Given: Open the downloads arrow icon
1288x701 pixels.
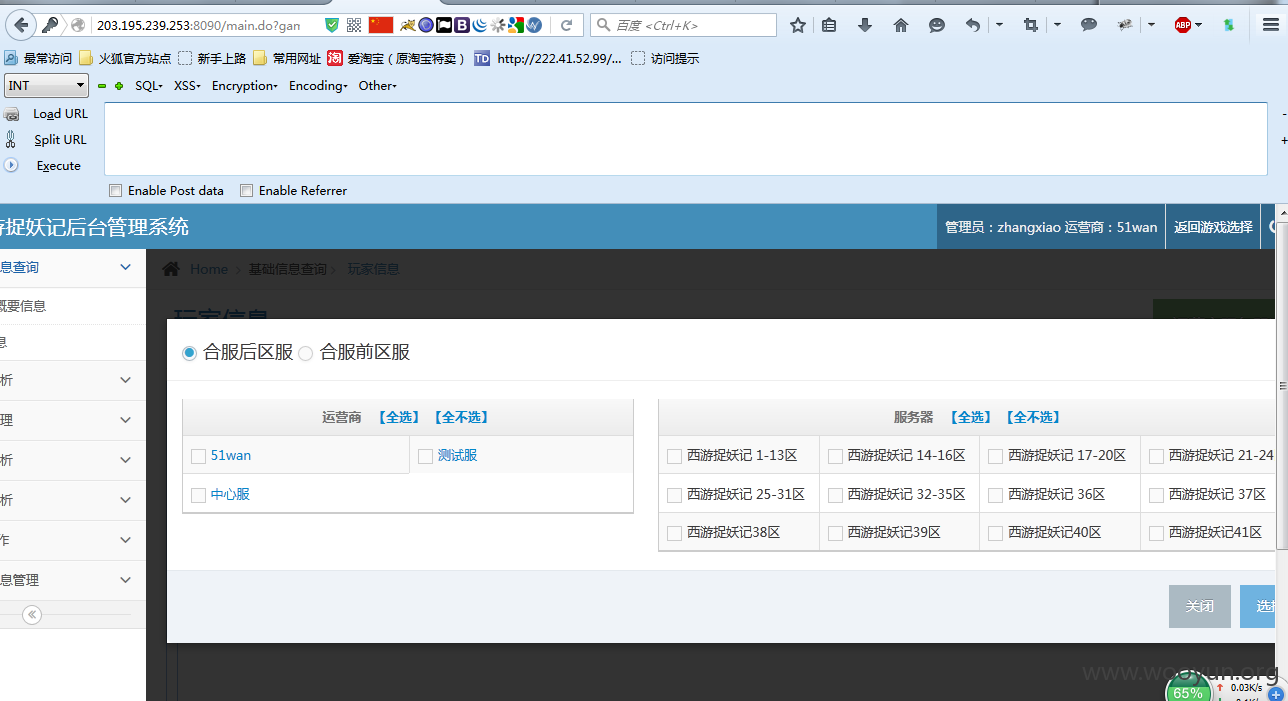Looking at the screenshot, I should 865,25.
